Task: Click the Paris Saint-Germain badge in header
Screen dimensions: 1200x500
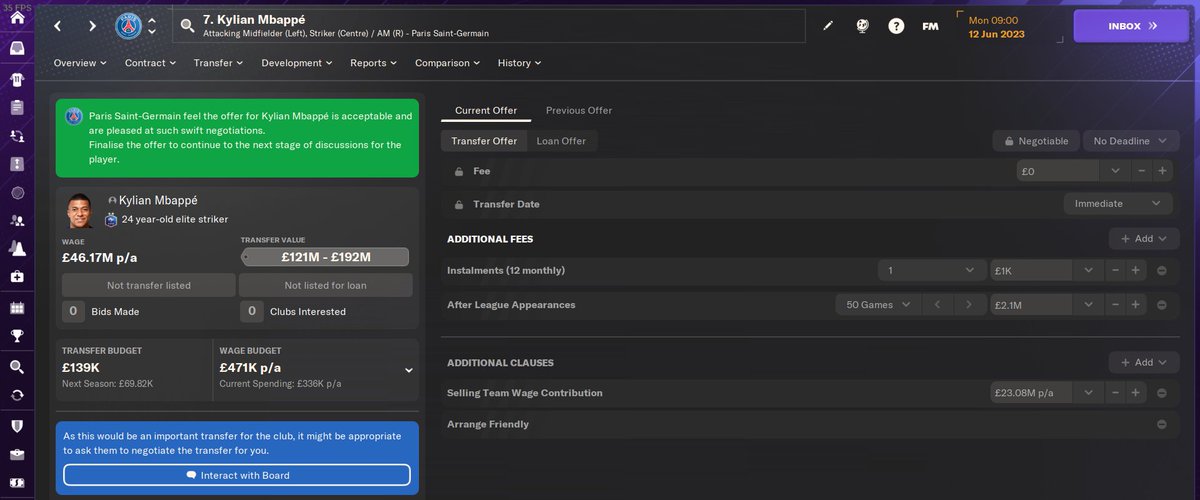Action: (x=127, y=26)
